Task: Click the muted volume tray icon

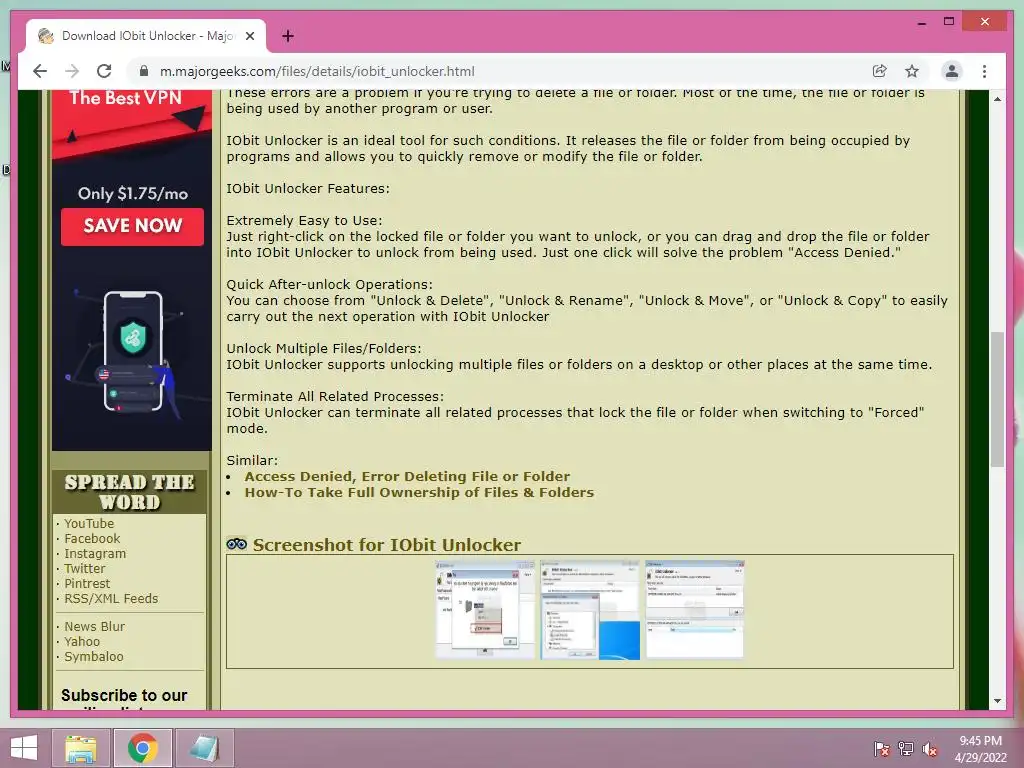Action: point(930,749)
